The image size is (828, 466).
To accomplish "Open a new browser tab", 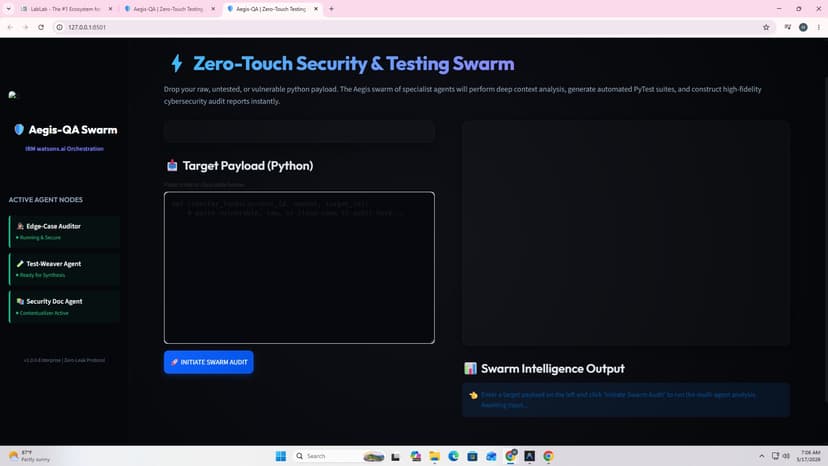I will tap(331, 9).
